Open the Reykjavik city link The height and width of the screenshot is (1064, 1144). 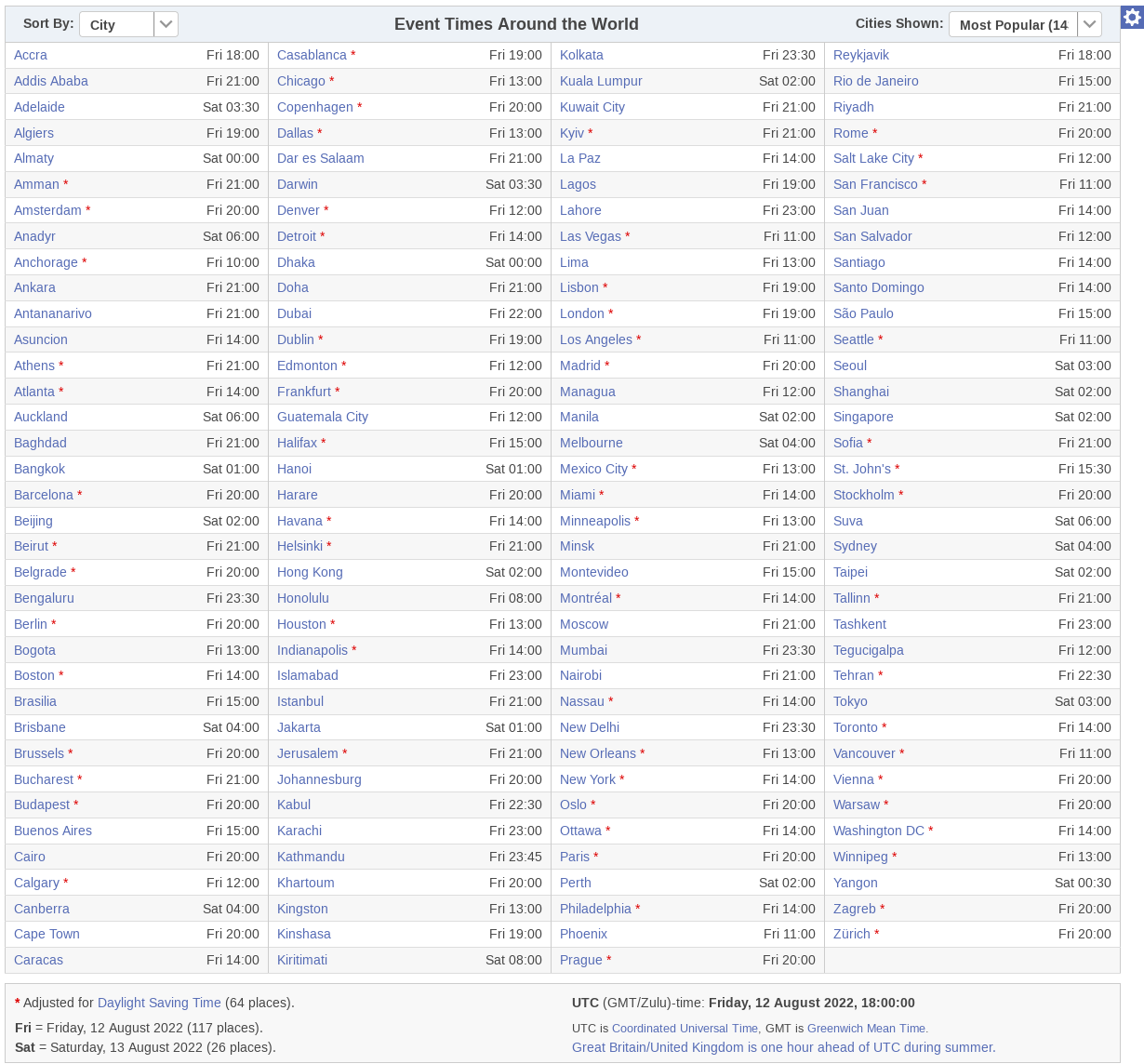click(x=861, y=55)
